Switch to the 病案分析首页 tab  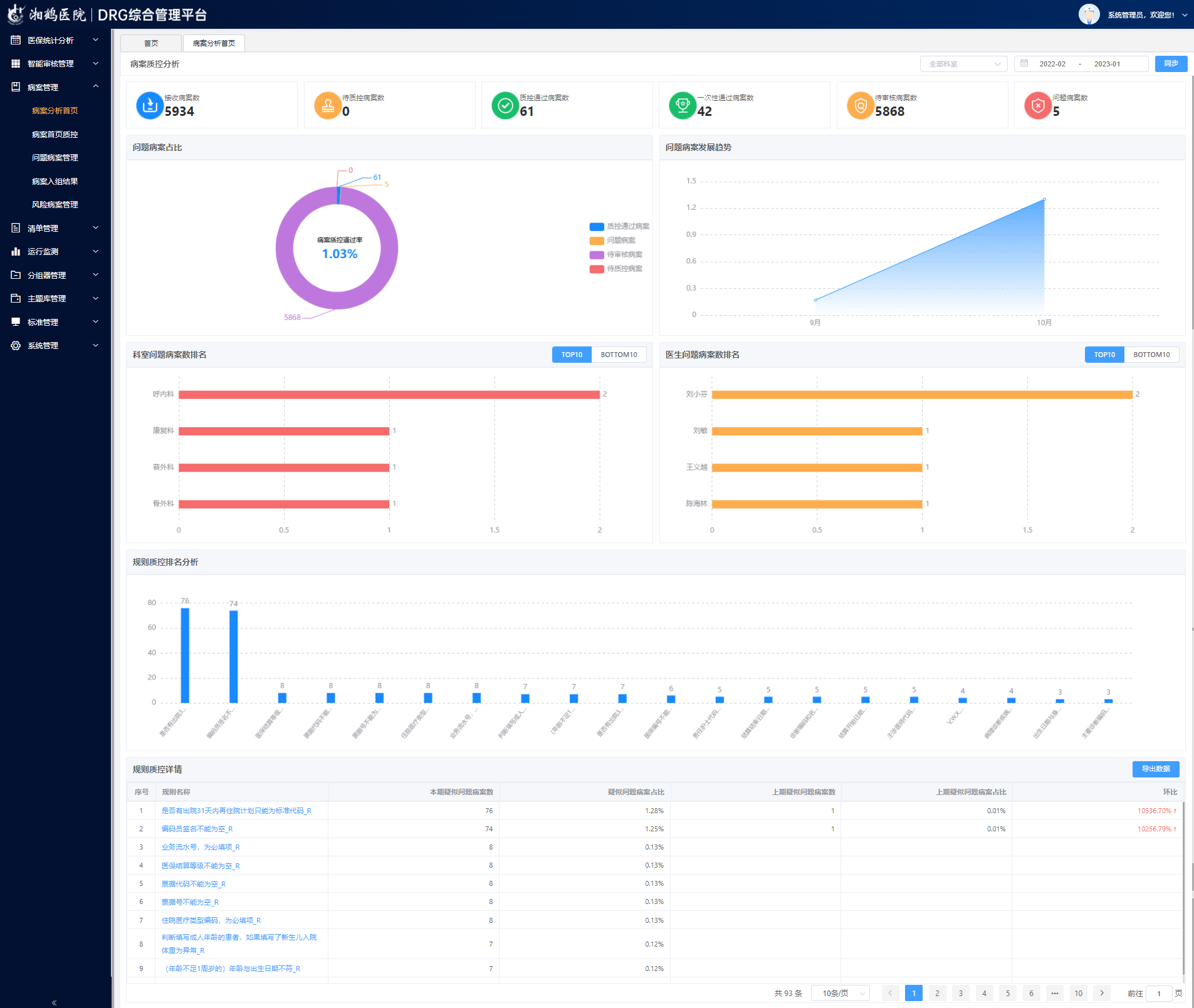pos(214,43)
